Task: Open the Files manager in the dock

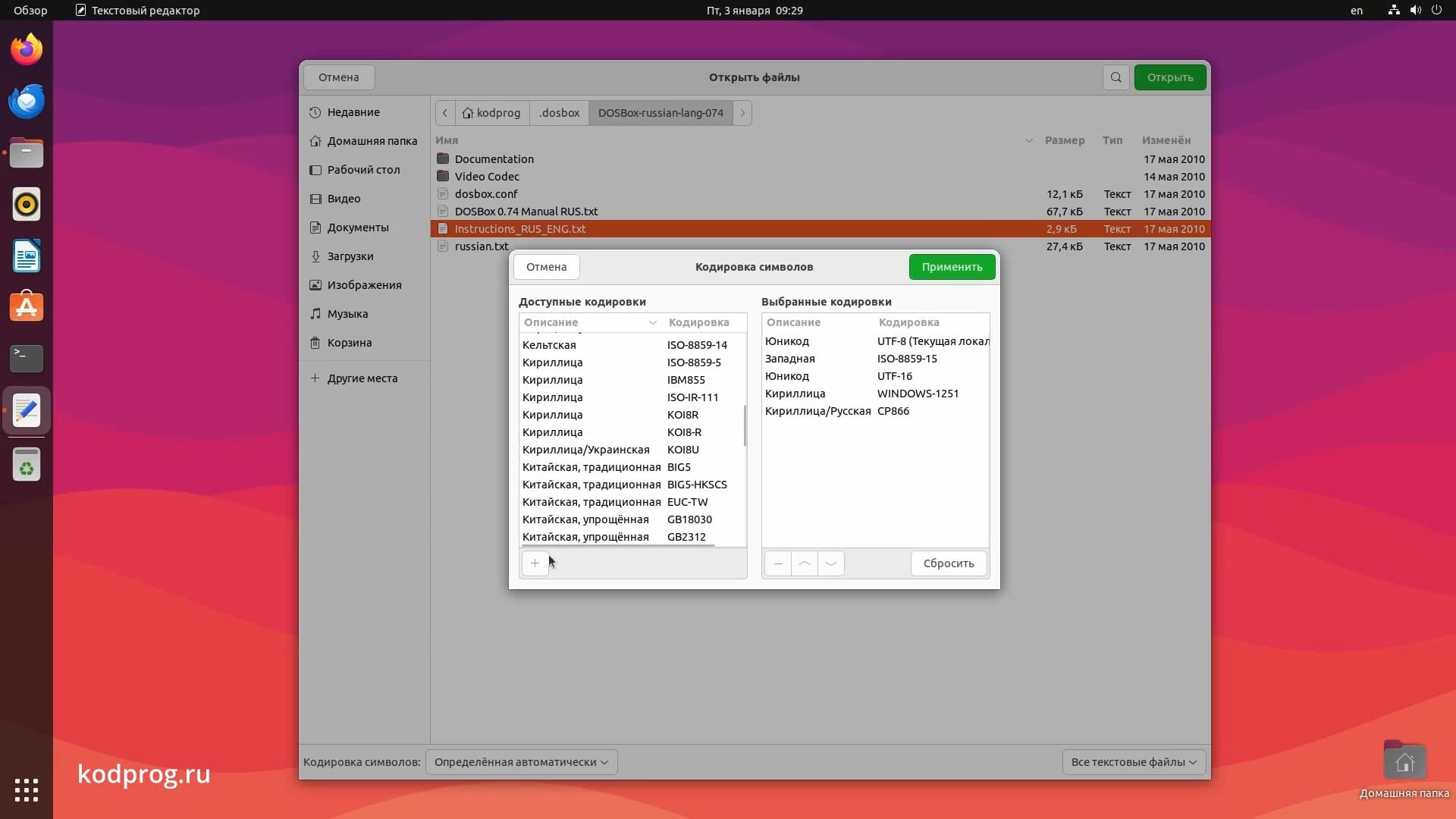Action: tap(27, 153)
